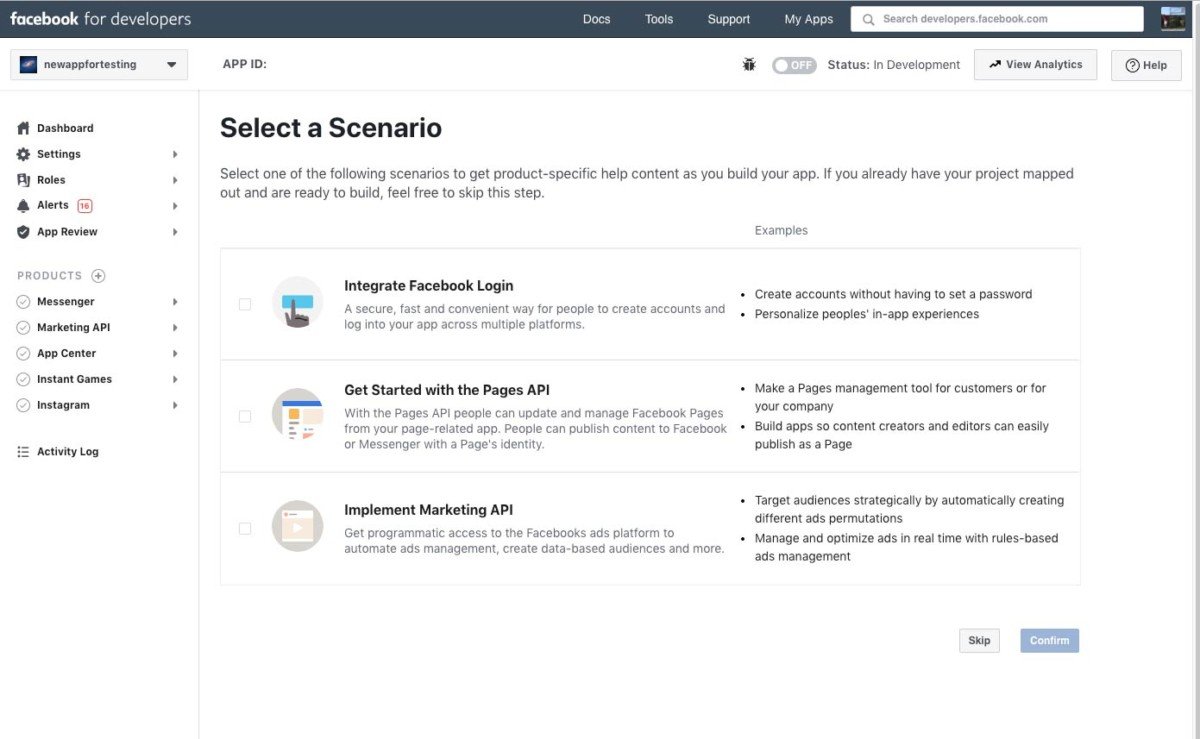Click the Marketing API checkmark circle icon
The image size is (1200, 739).
(x=23, y=328)
